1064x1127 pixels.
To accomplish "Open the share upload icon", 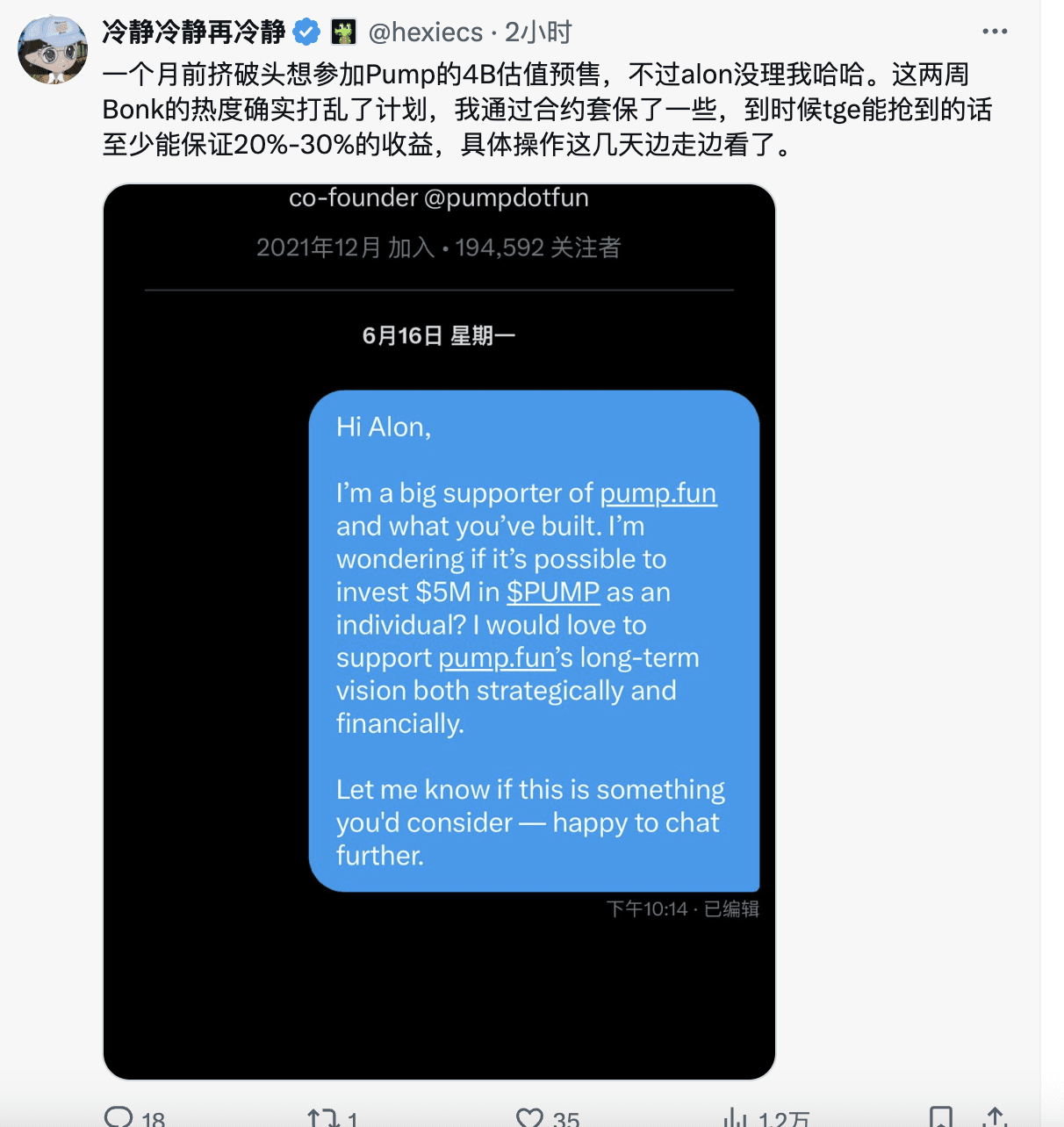I will pos(995,1118).
